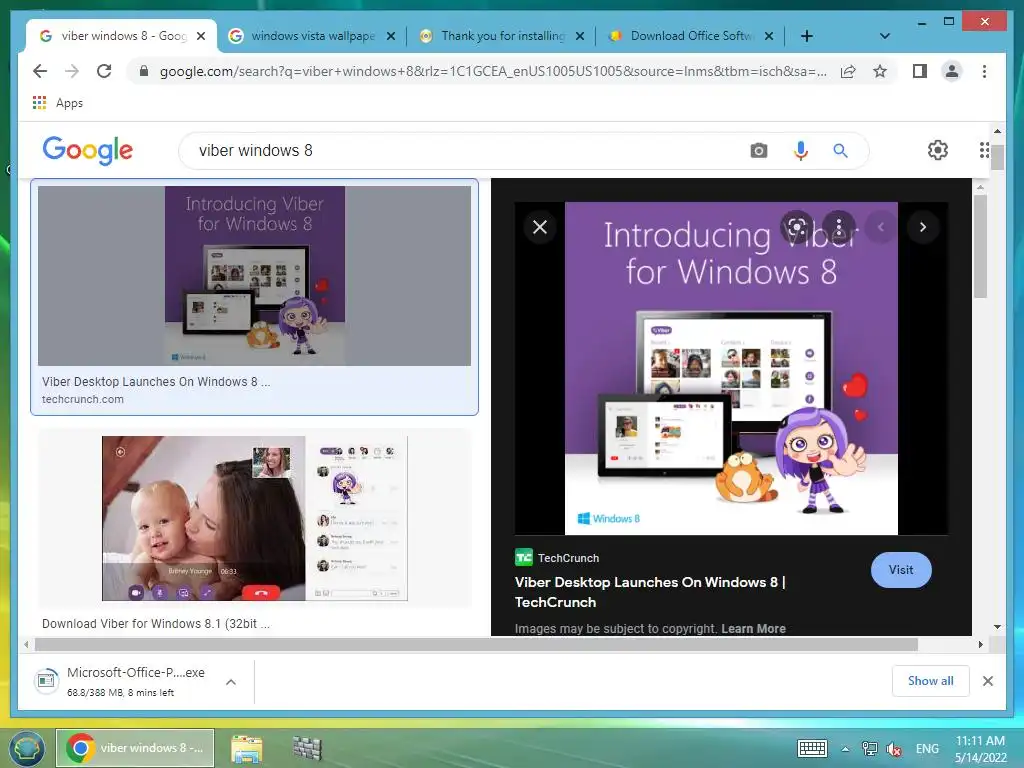Close the Download Office Software tab
This screenshot has height=768, width=1024.
click(x=769, y=36)
